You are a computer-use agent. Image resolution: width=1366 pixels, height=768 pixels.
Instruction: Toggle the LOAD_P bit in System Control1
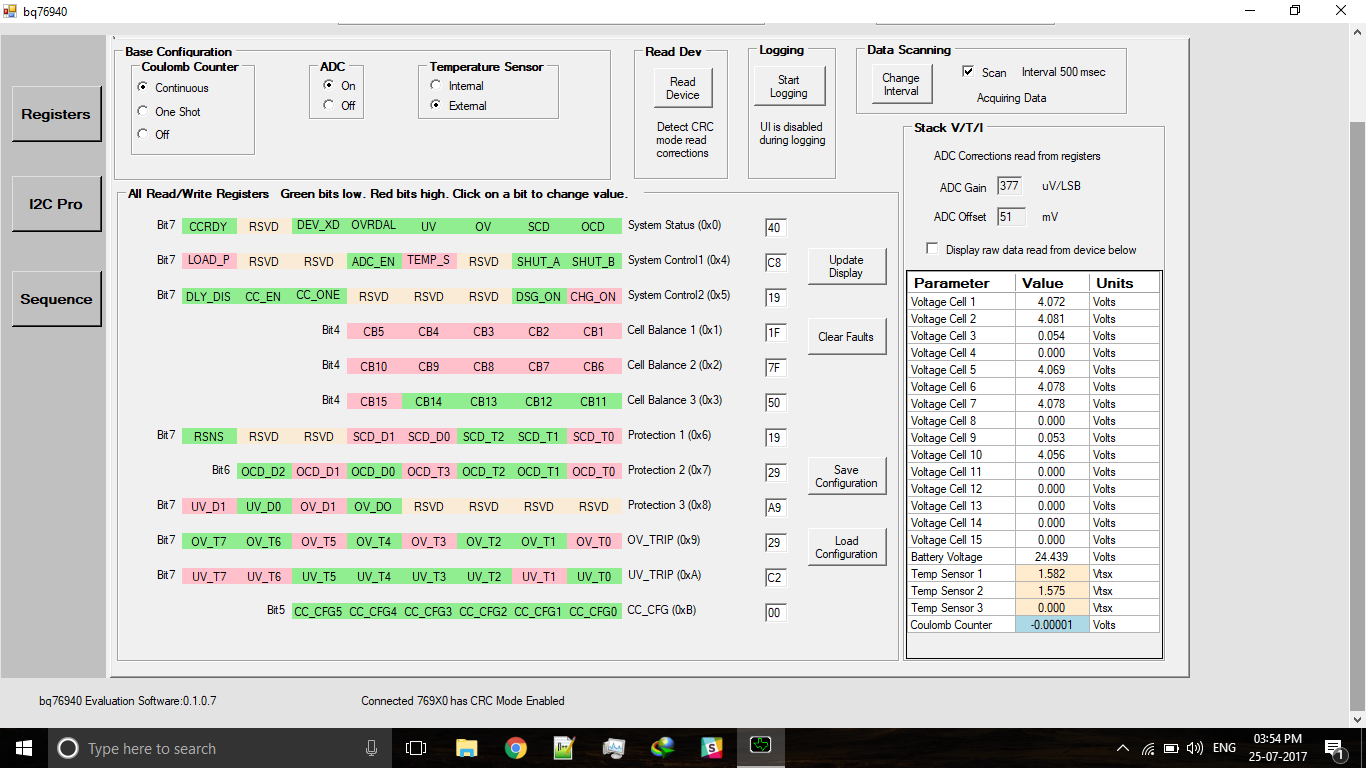209,260
